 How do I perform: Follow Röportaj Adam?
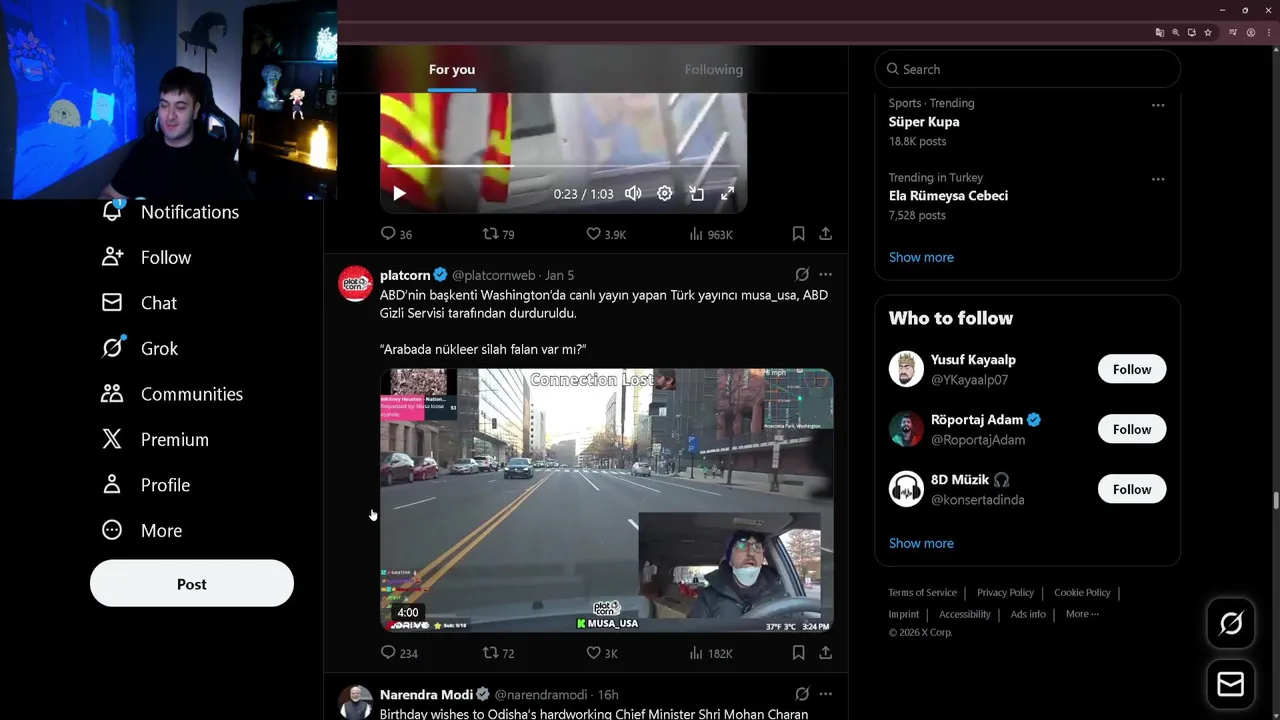click(1132, 429)
